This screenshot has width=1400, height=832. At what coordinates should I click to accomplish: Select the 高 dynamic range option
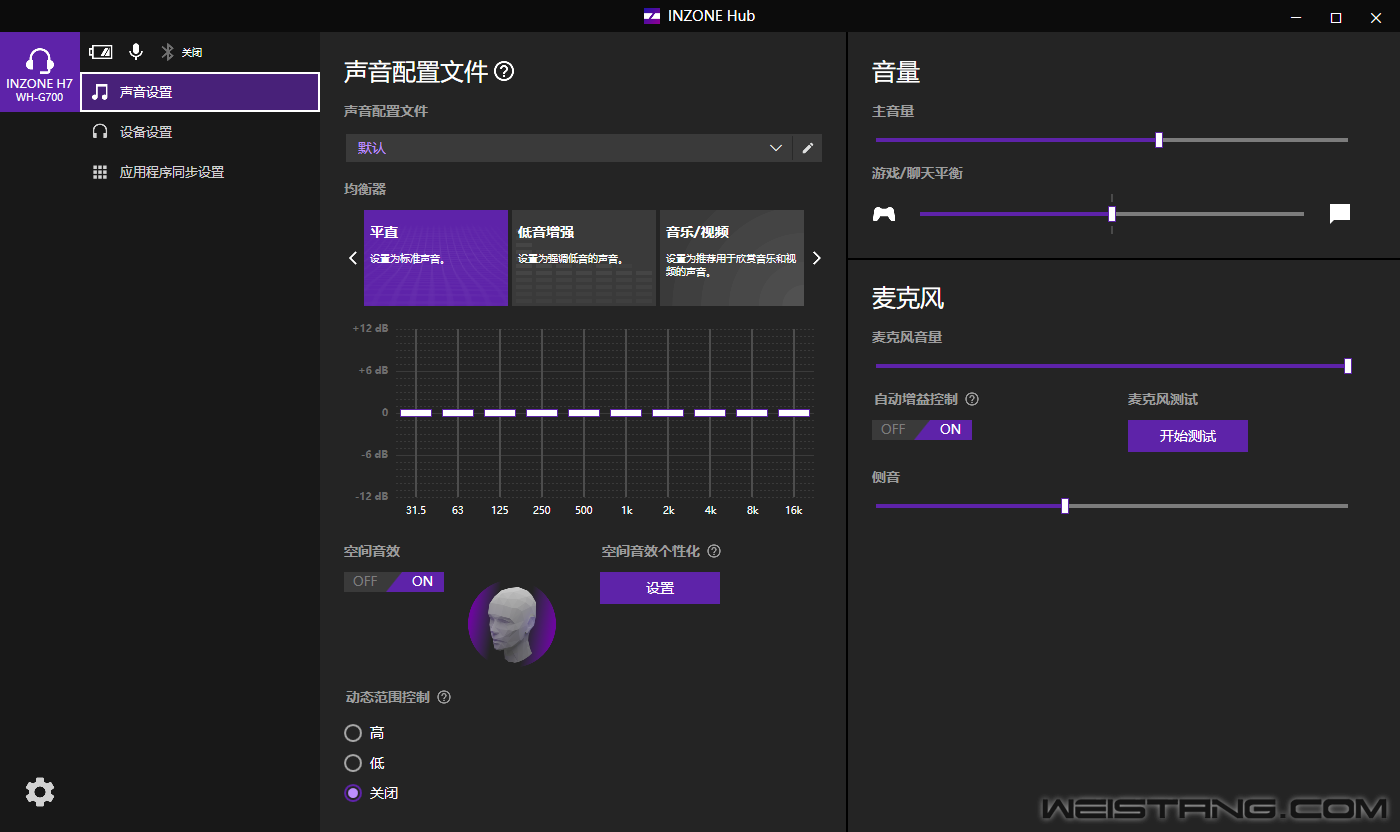coord(353,733)
